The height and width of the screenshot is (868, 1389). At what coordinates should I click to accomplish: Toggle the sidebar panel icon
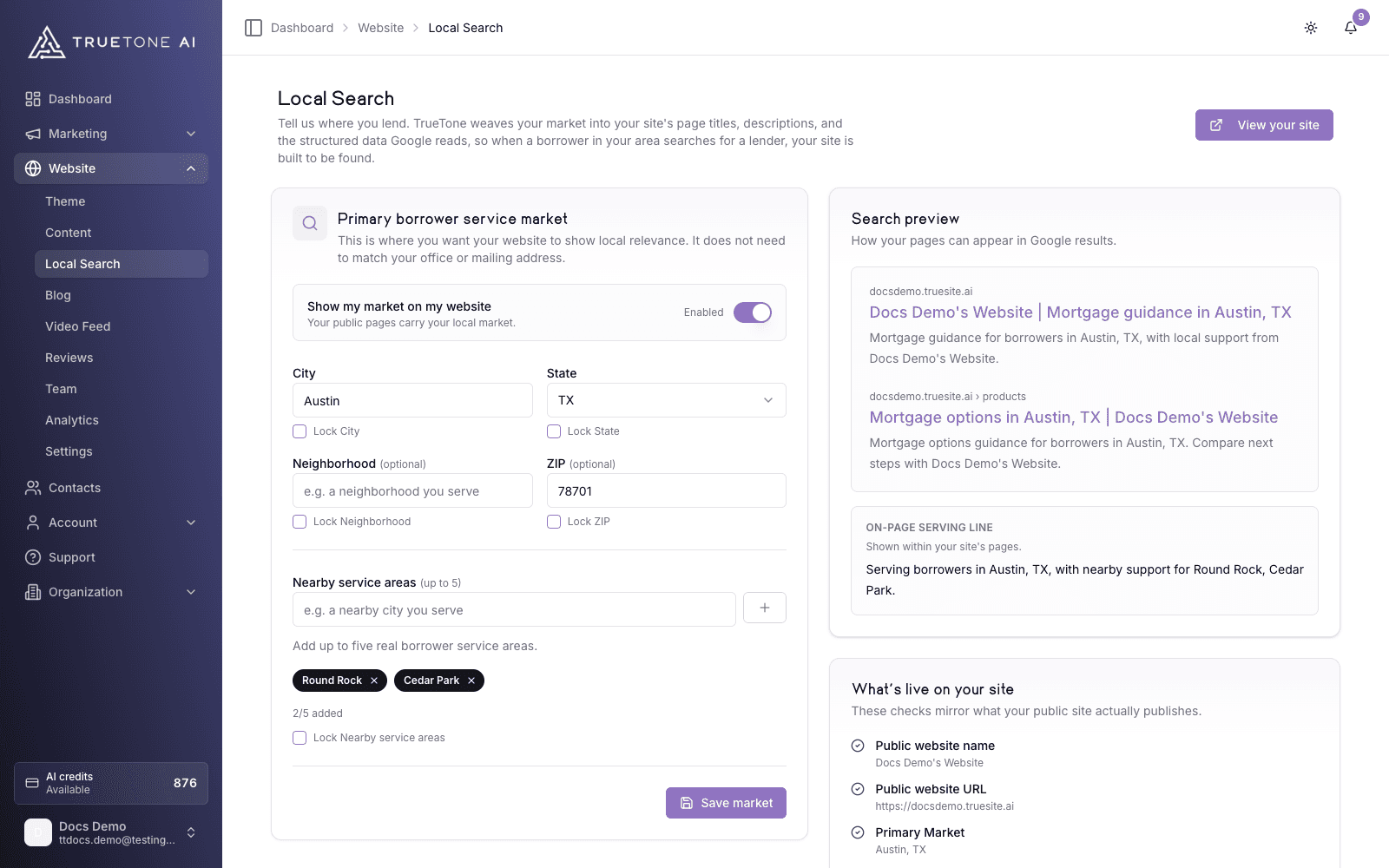point(253,28)
